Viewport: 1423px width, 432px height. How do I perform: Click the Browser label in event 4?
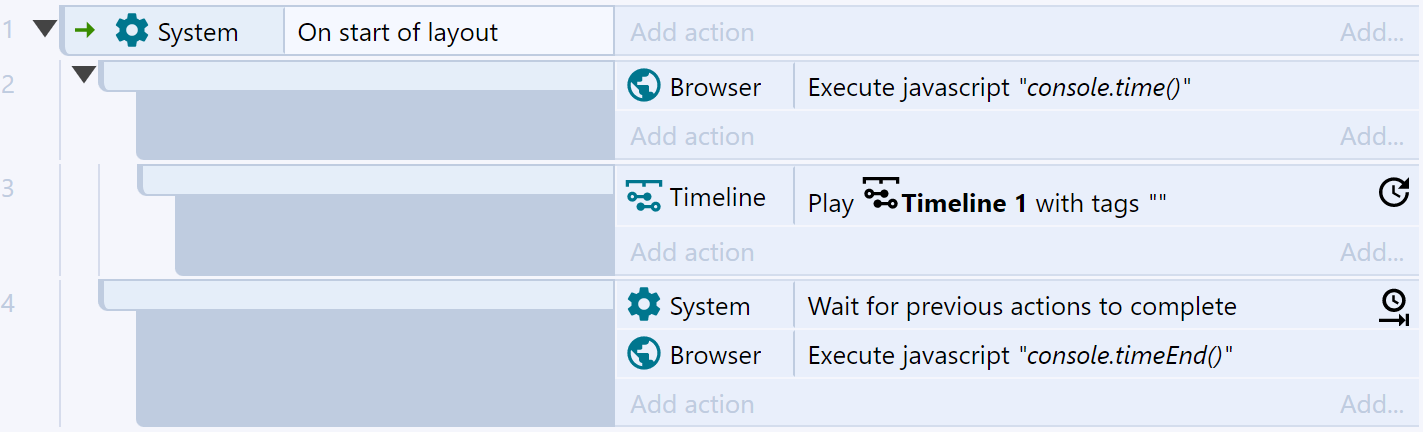(715, 355)
